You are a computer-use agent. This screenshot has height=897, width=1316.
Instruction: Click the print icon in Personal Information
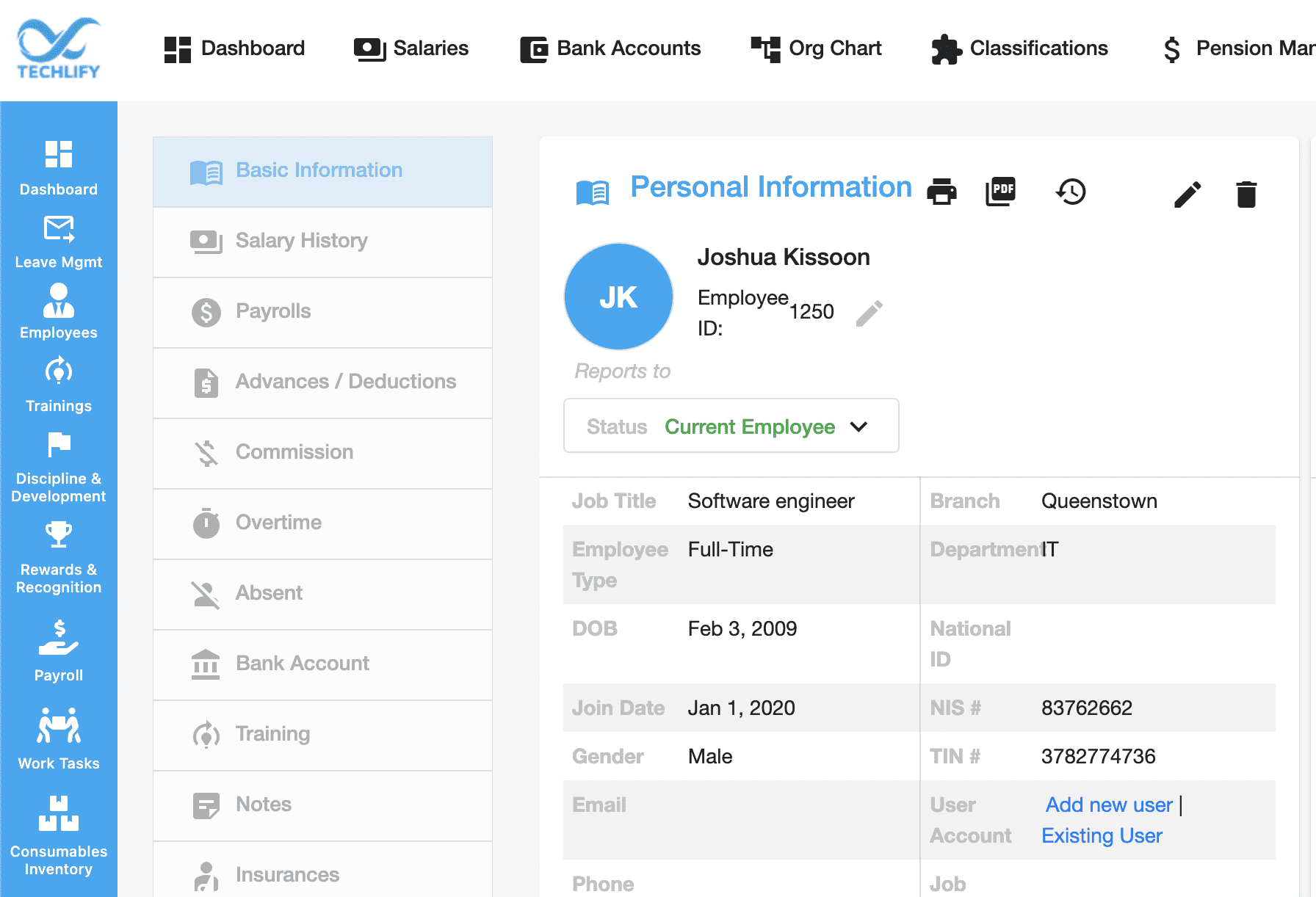click(942, 192)
